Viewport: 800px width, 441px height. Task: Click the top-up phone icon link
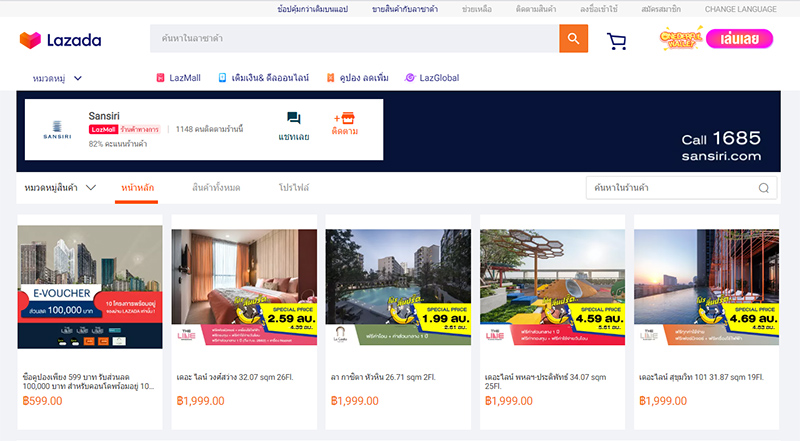(x=222, y=78)
